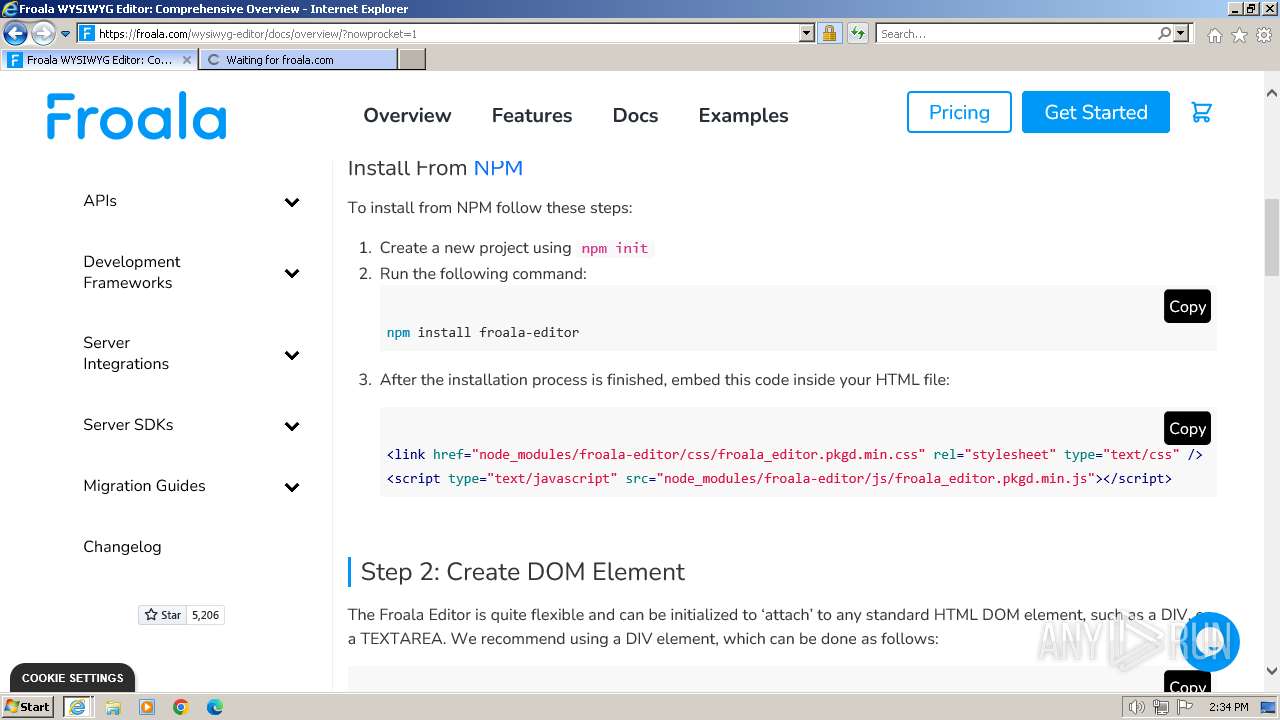The image size is (1280, 720).
Task: Expand Migration Guides chevron
Action: pyautogui.click(x=292, y=487)
